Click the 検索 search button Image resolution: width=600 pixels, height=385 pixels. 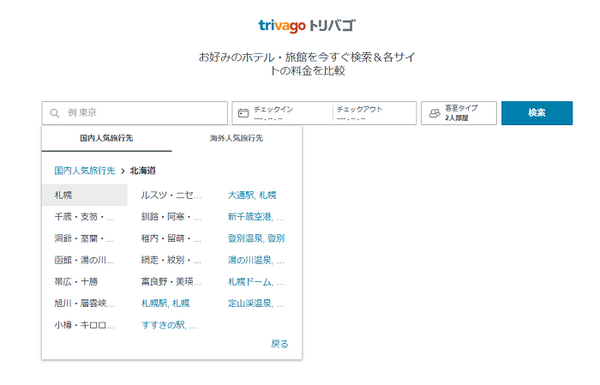pyautogui.click(x=537, y=113)
